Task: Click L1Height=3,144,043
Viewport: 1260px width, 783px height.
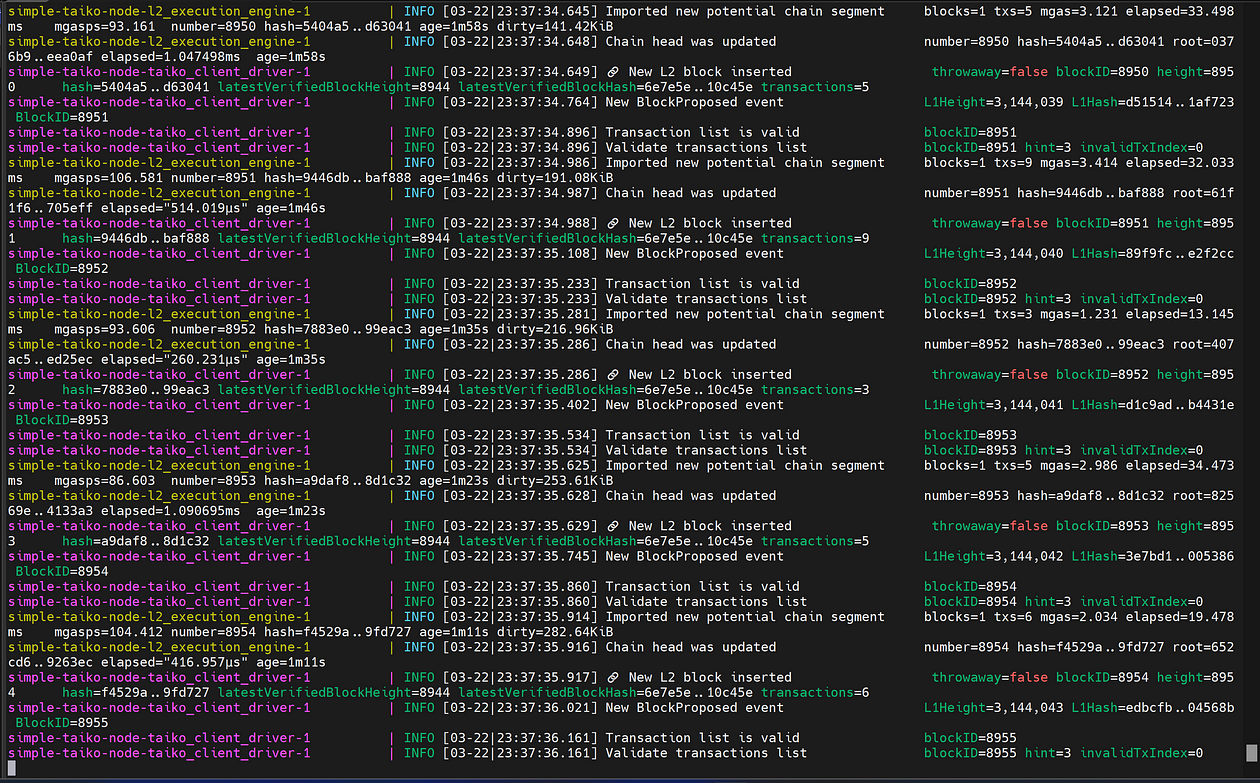Action: click(994, 707)
